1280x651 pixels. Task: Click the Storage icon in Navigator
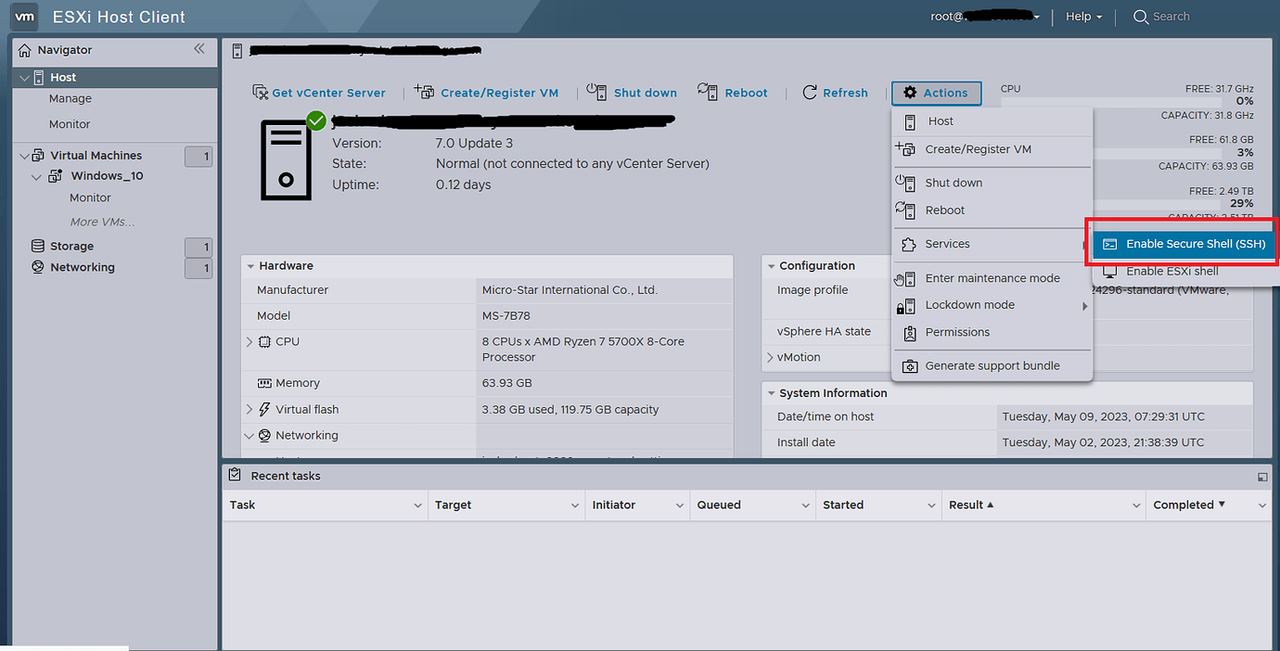point(38,246)
